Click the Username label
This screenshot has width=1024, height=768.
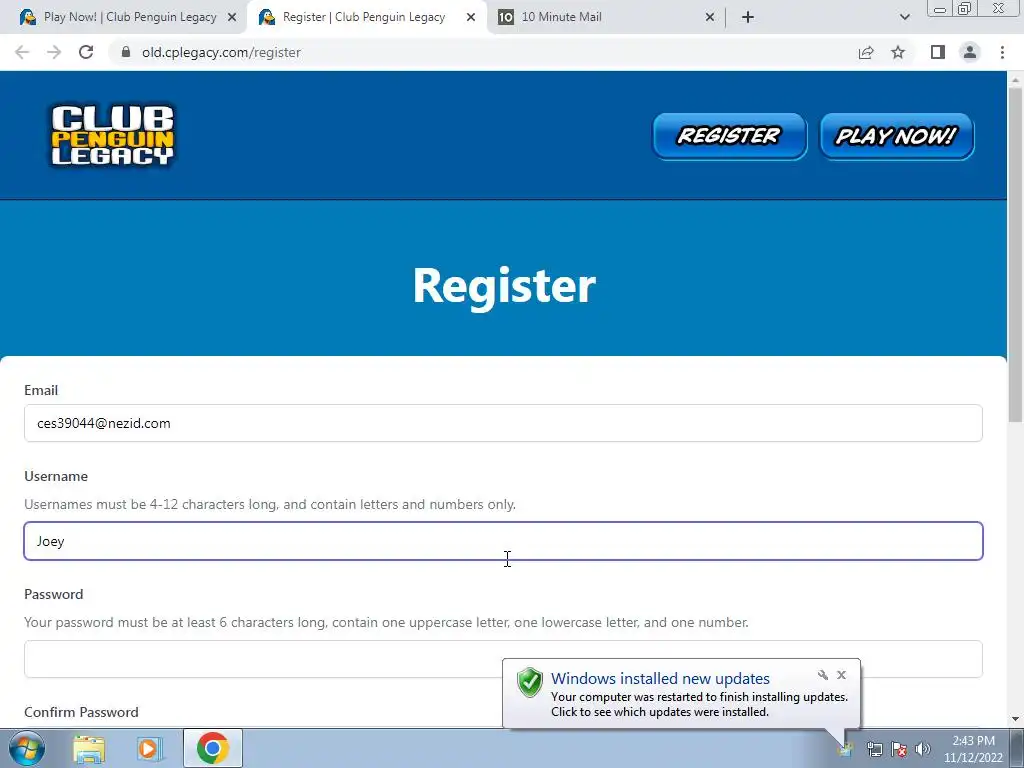(x=56, y=476)
